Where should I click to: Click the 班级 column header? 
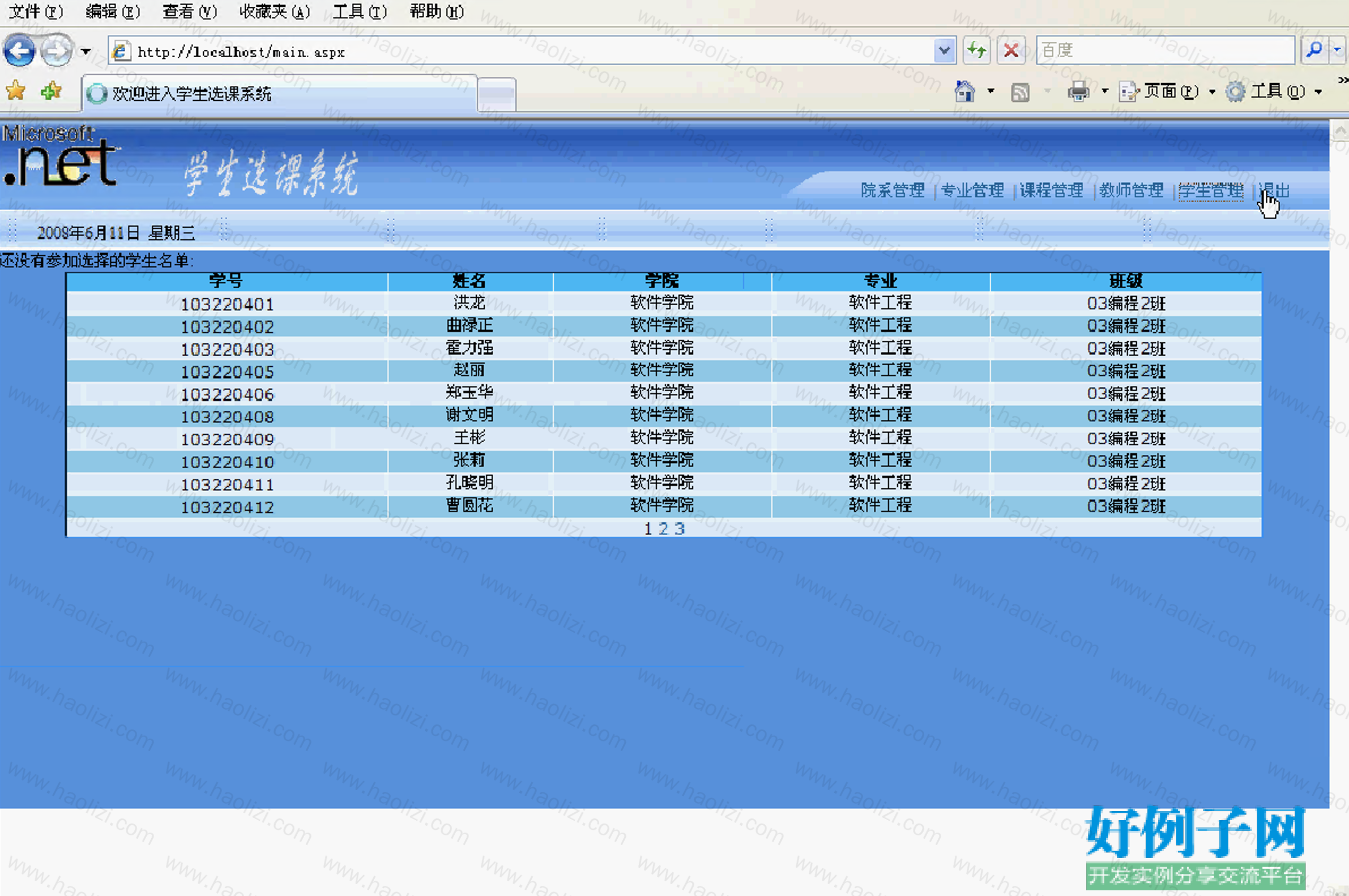[1126, 280]
